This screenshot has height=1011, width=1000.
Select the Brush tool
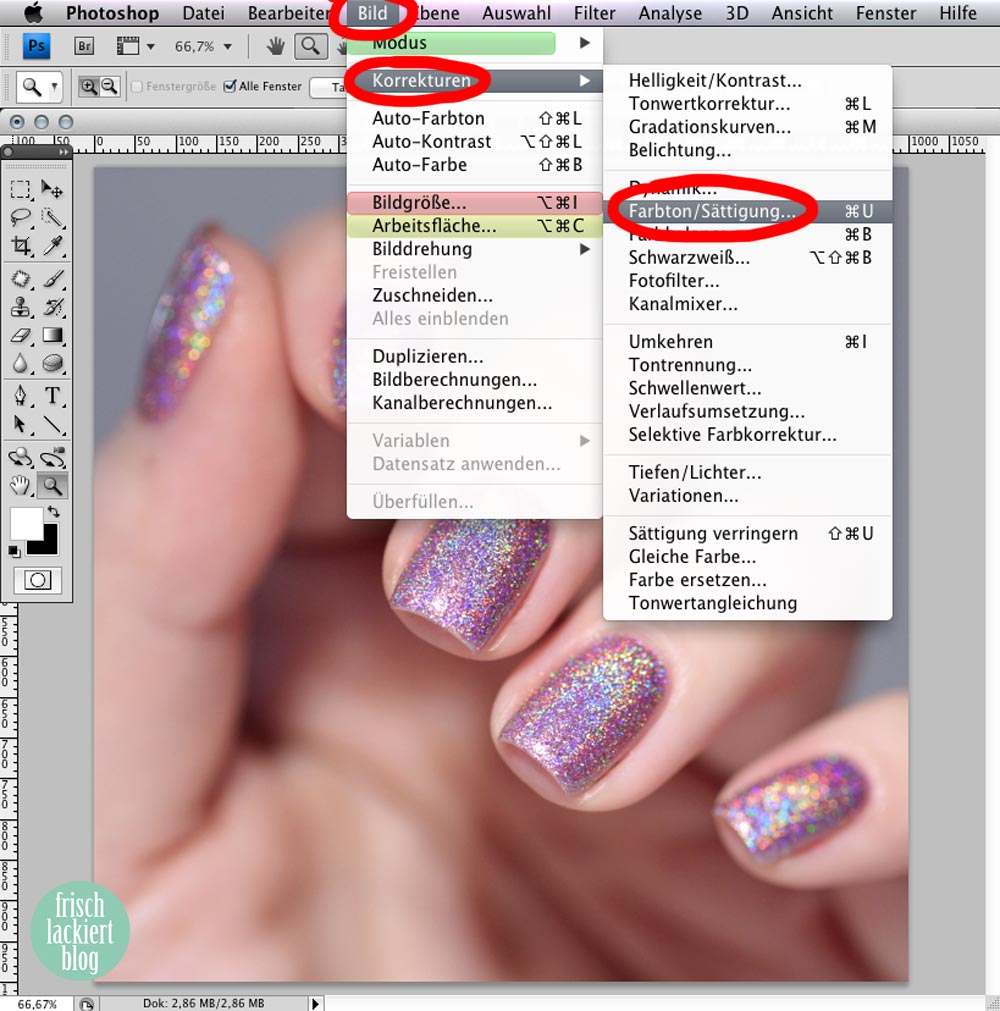pyautogui.click(x=52, y=279)
